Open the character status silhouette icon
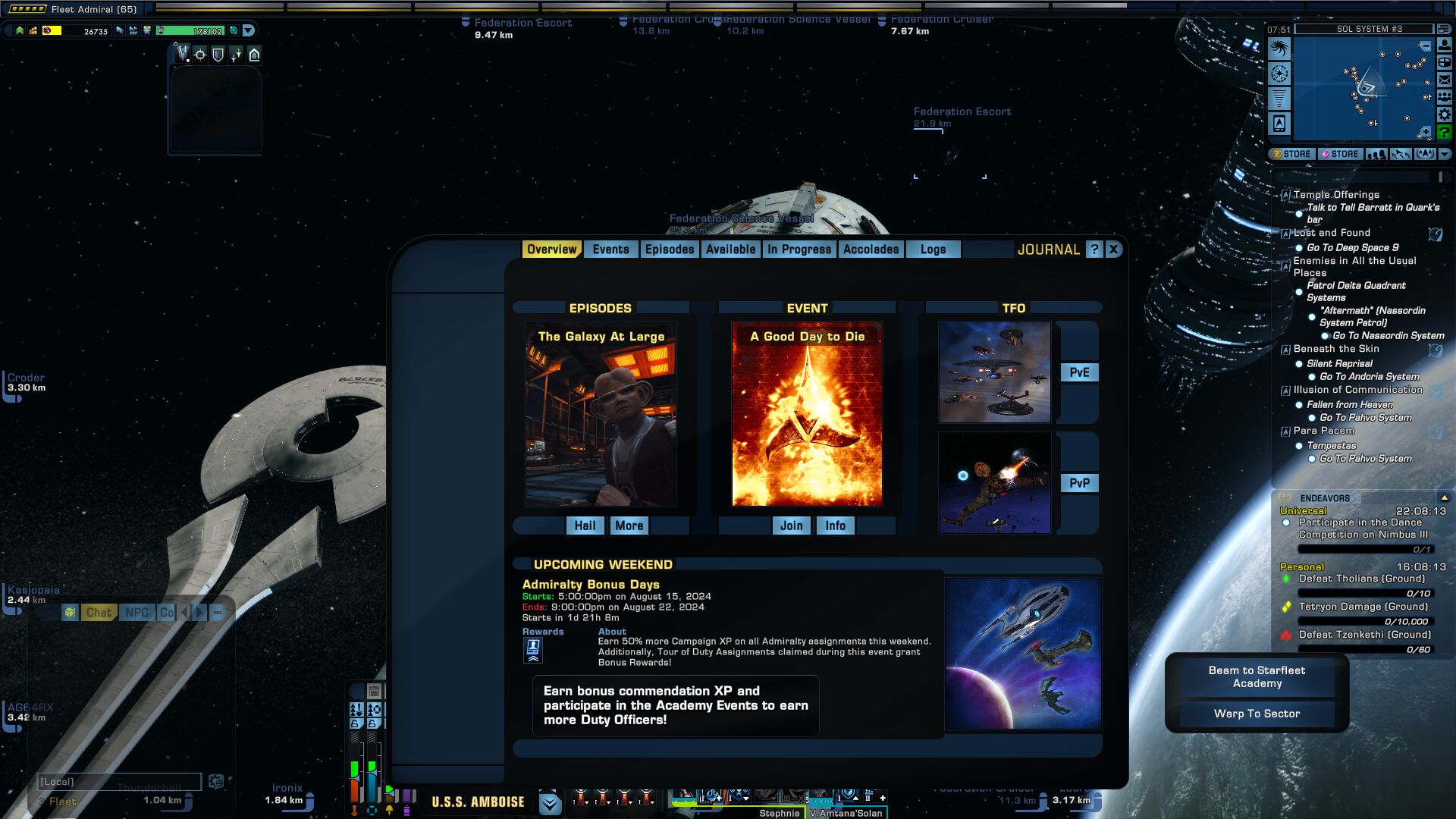This screenshot has height=819, width=1456. click(x=1444, y=45)
